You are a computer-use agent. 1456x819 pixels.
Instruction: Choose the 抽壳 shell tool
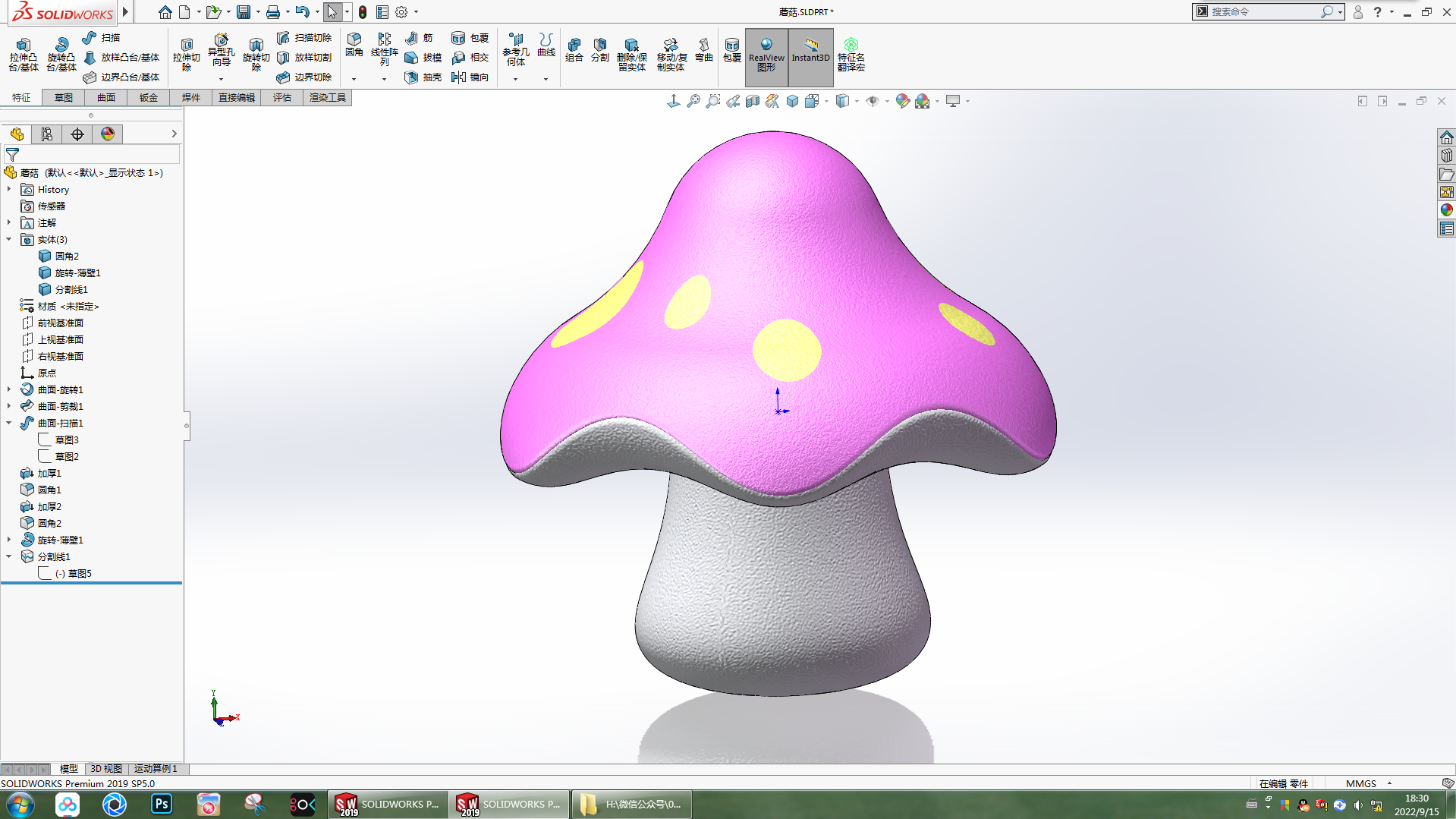point(423,77)
